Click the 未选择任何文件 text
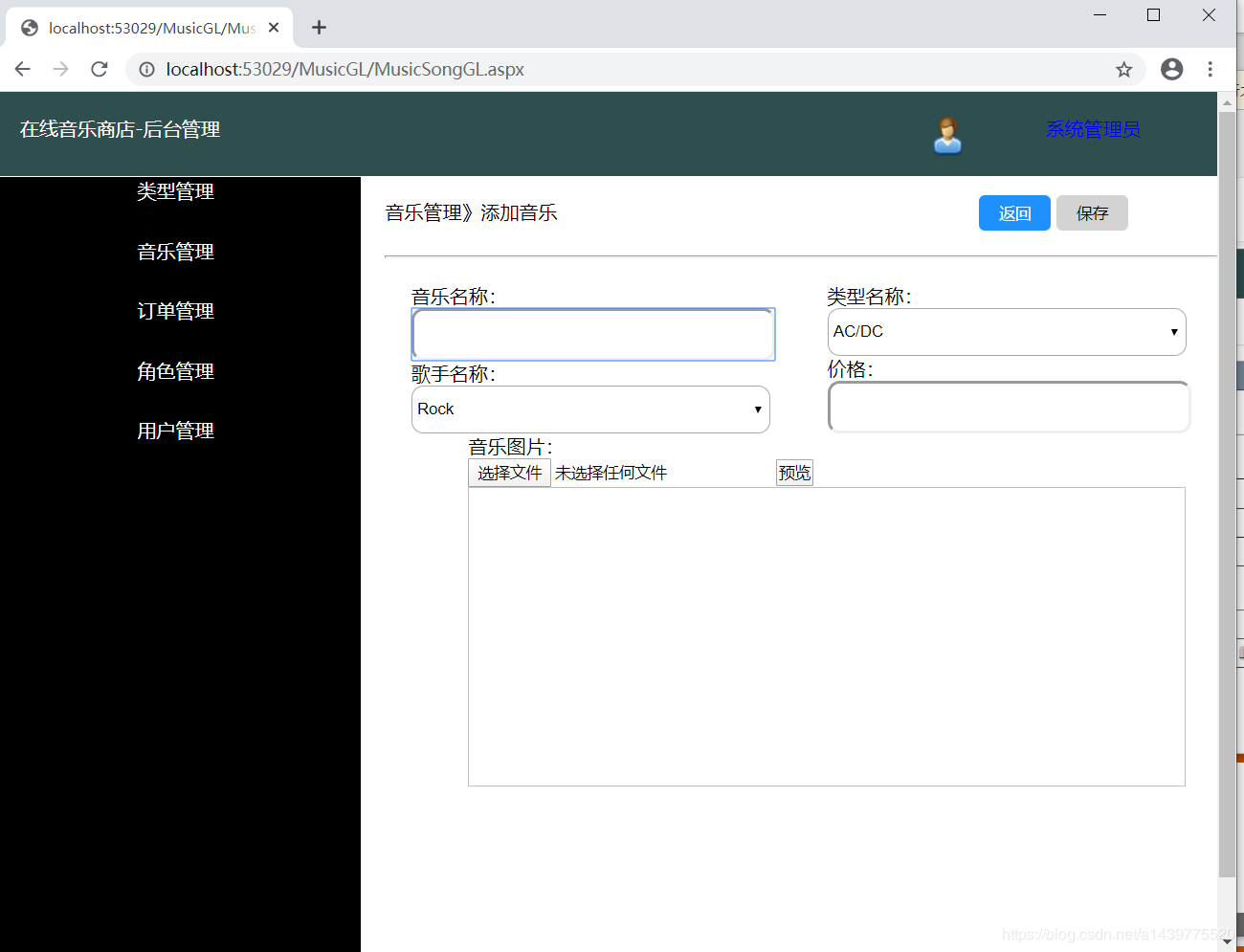The height and width of the screenshot is (952, 1244). [611, 473]
